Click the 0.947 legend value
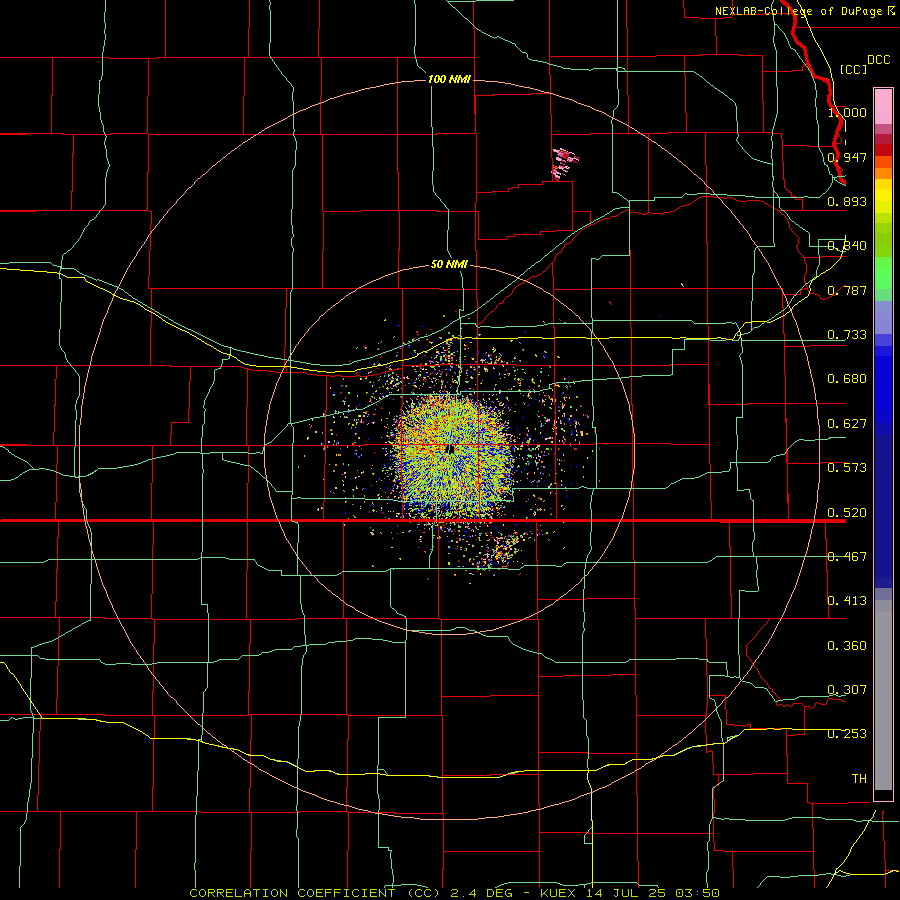The width and height of the screenshot is (900, 900). pyautogui.click(x=847, y=157)
